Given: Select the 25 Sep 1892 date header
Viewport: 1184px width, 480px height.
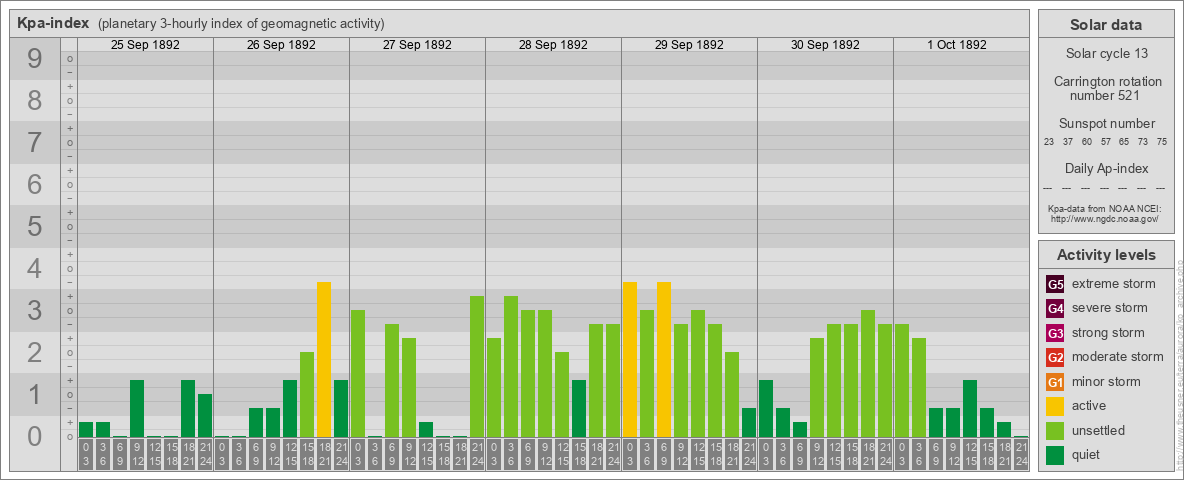Looking at the screenshot, I should click(145, 45).
